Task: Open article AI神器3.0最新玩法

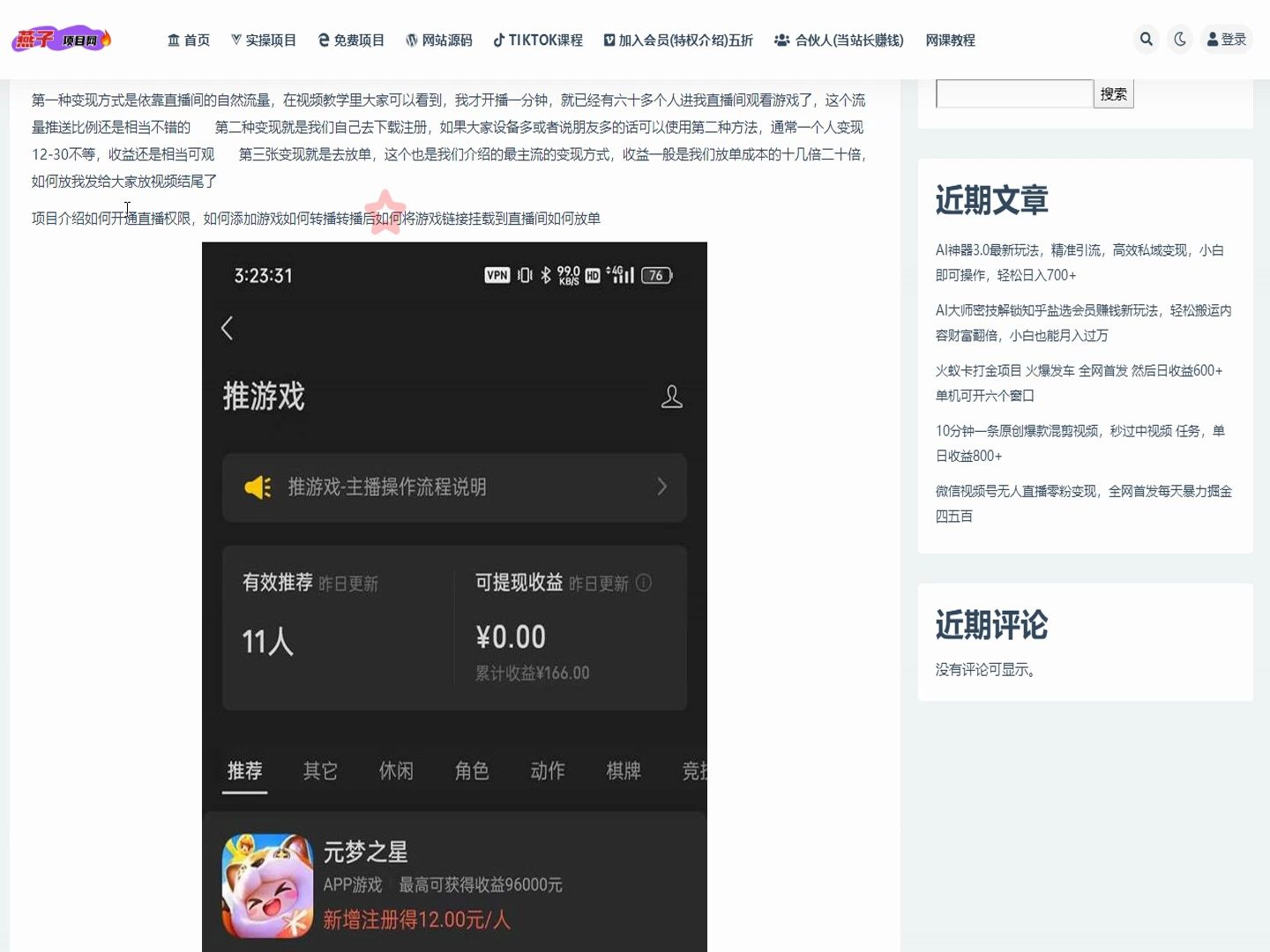Action: (1079, 263)
